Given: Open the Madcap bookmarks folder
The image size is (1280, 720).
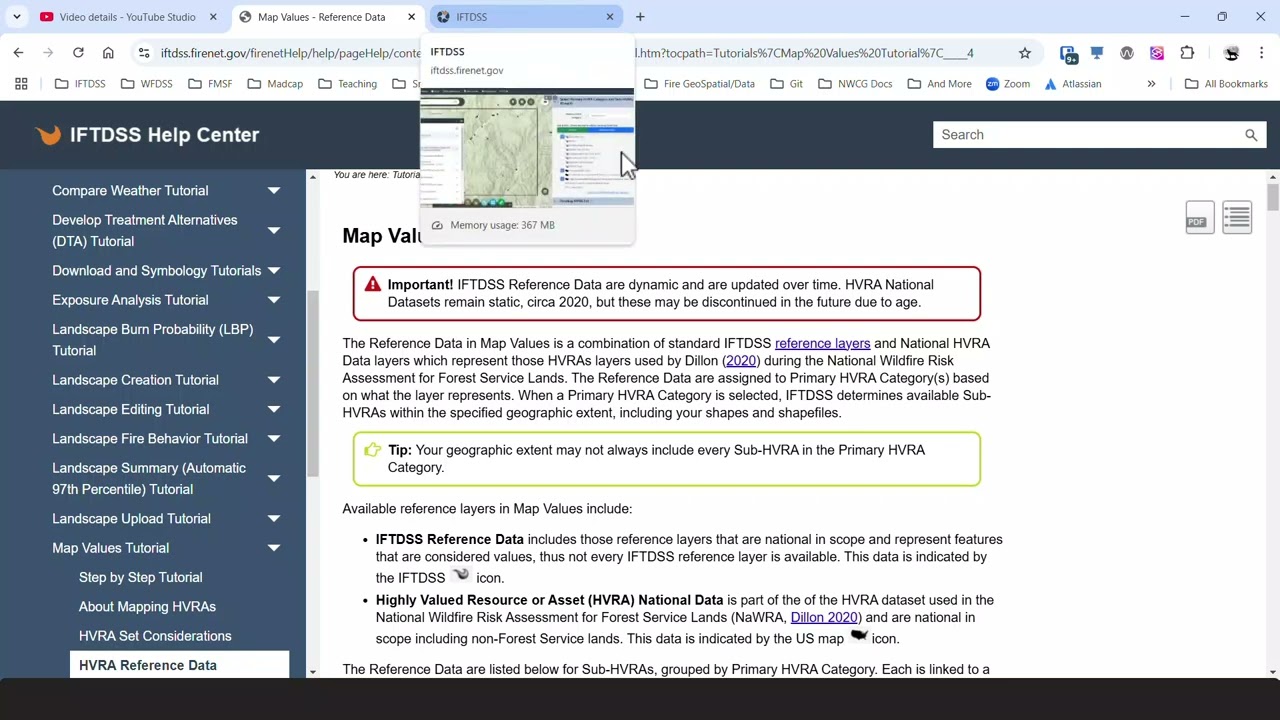Looking at the screenshot, I should tap(275, 84).
